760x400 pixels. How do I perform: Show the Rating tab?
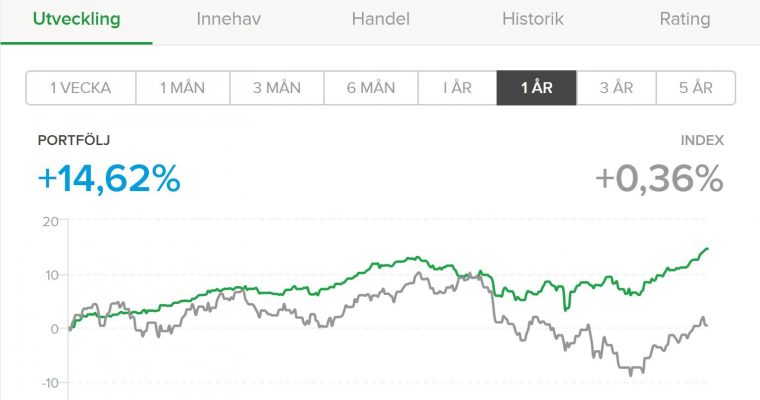point(685,19)
